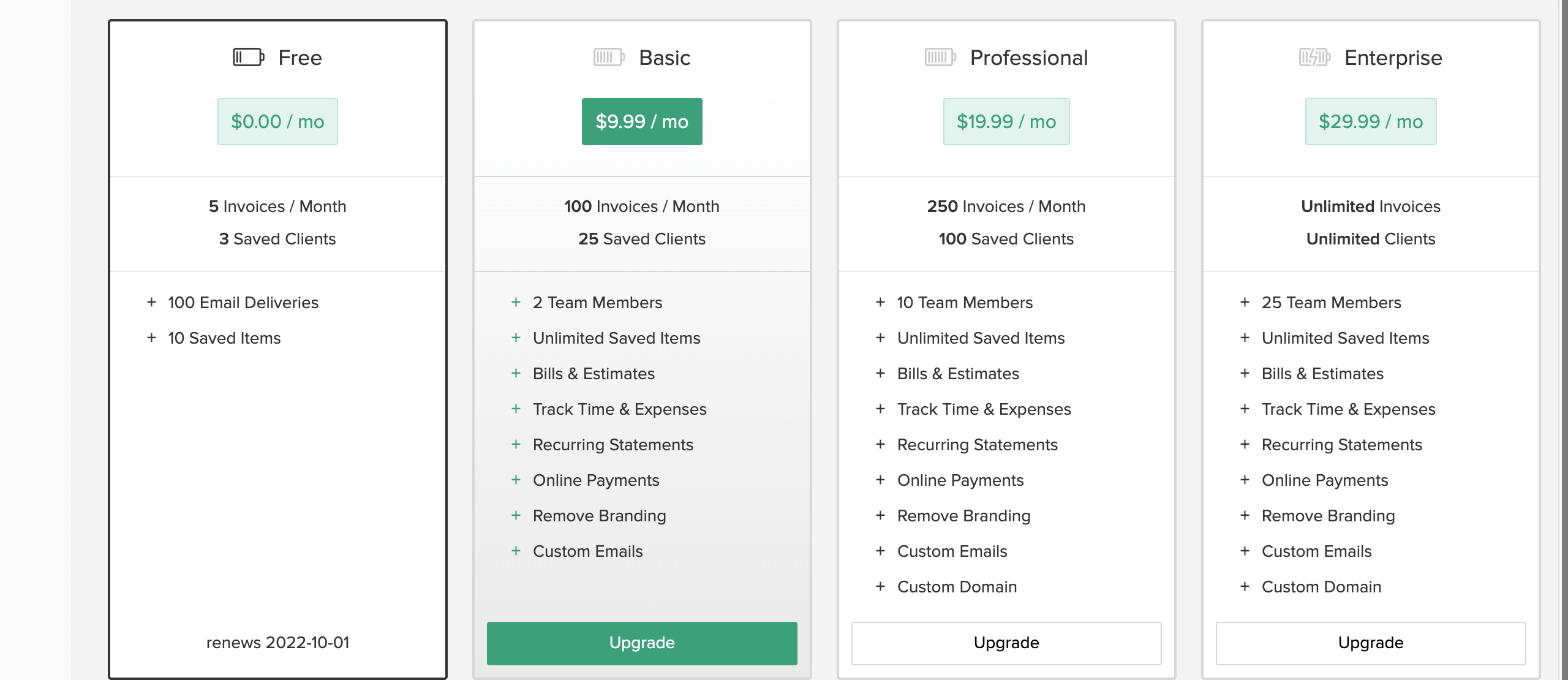The width and height of the screenshot is (1568, 680).
Task: Select the $9.99 / mo price badge
Action: tap(642, 121)
